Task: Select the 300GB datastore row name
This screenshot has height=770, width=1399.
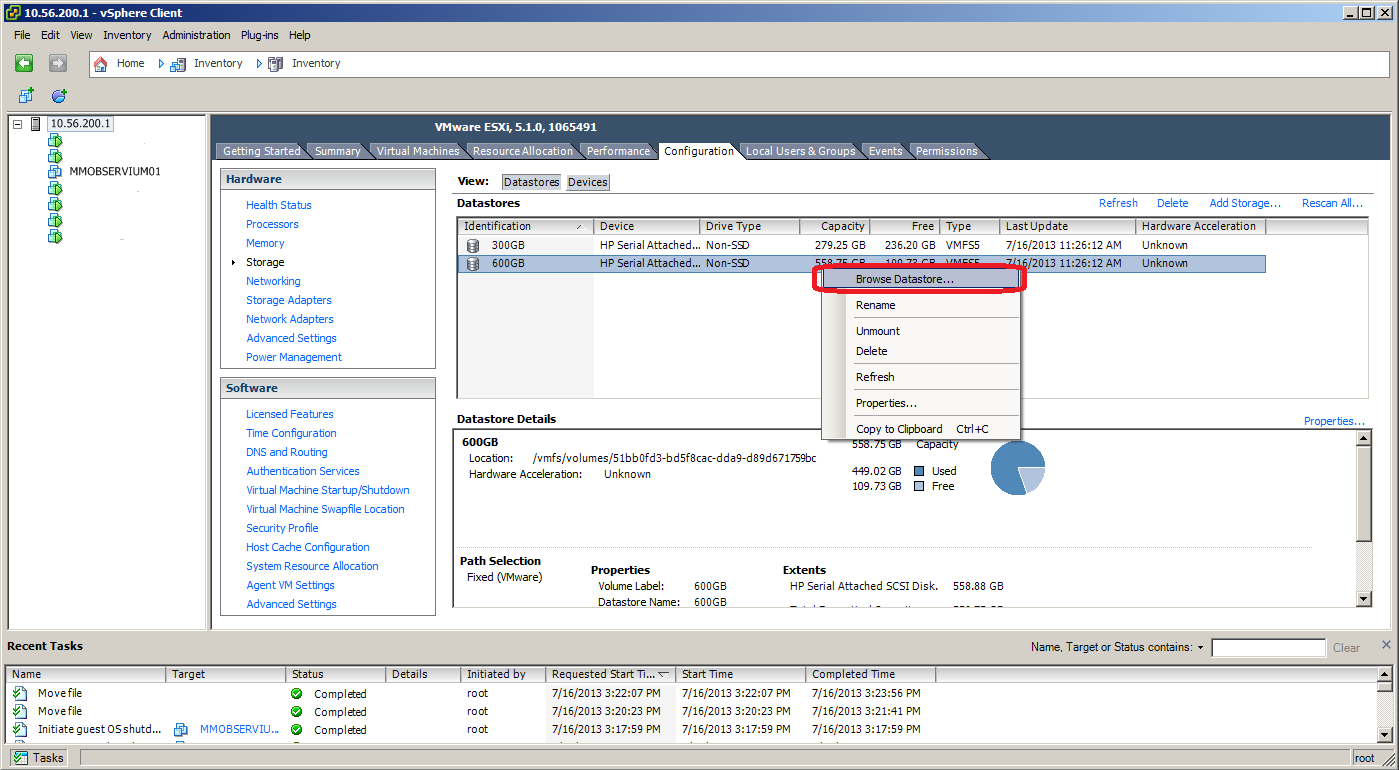Action: pos(508,245)
